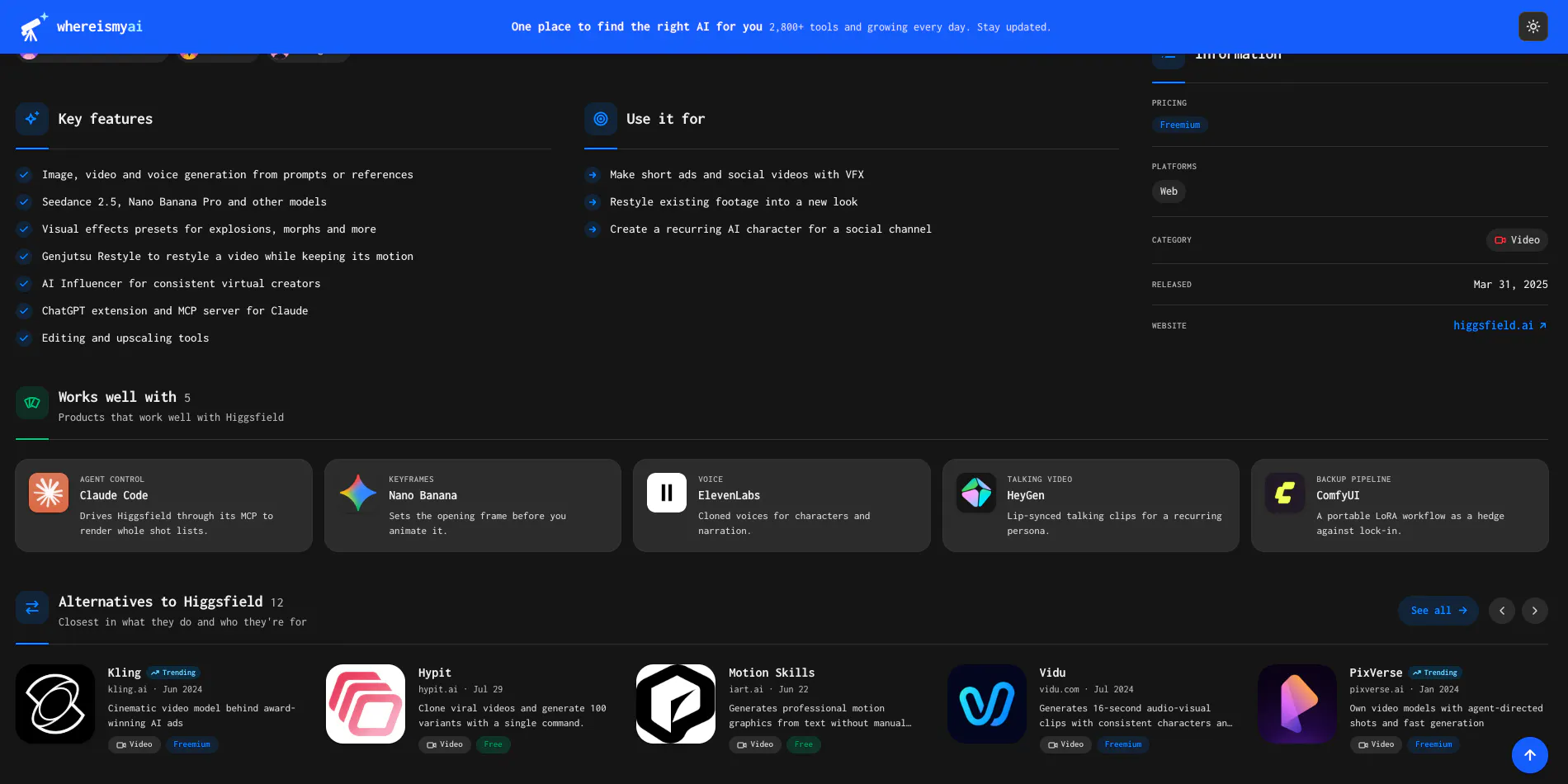
Task: Click See all alternatives button
Action: point(1438,611)
